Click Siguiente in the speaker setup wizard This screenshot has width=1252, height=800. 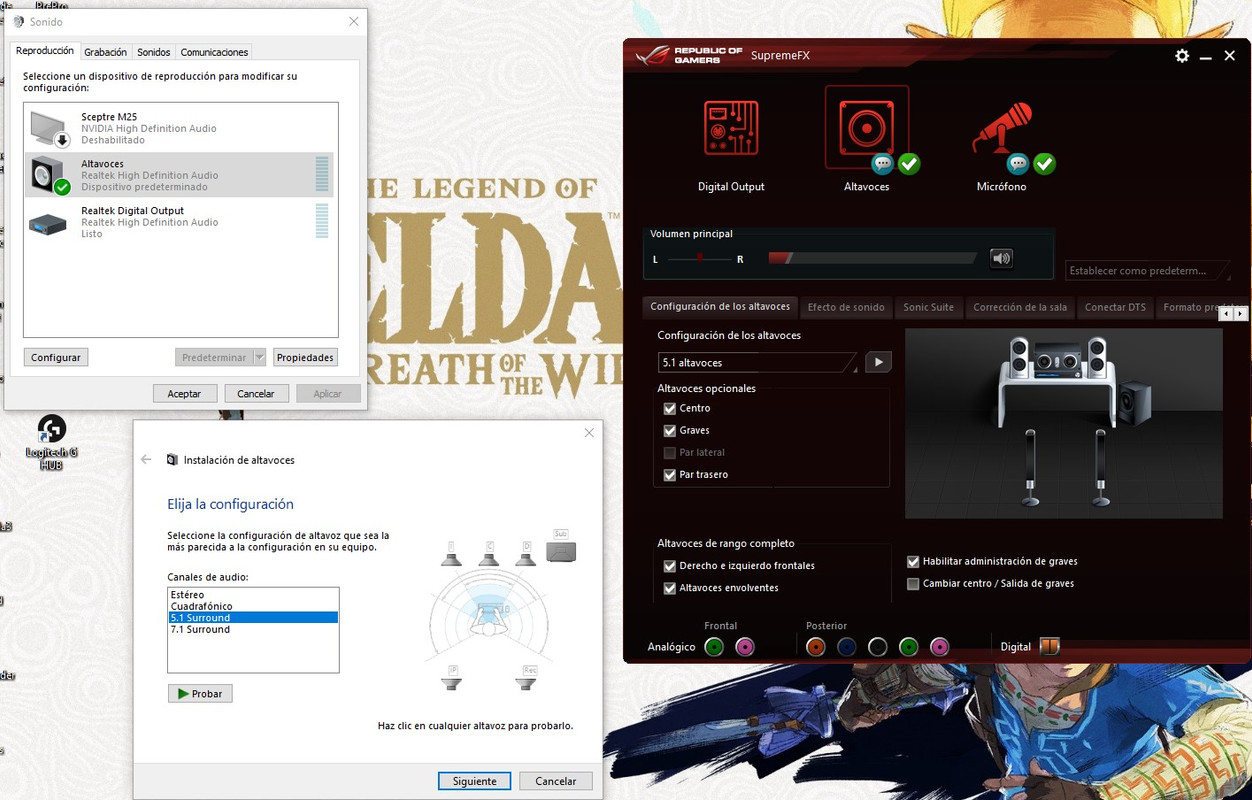(x=474, y=781)
